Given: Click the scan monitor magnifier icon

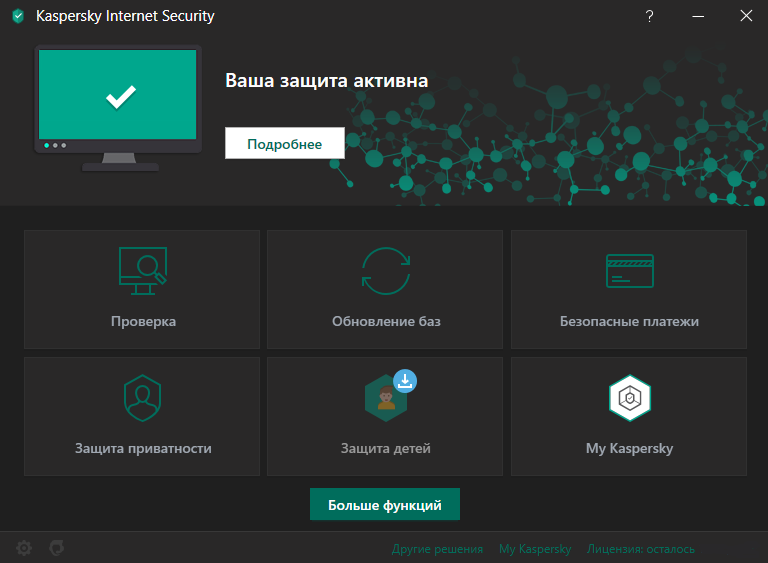Looking at the screenshot, I should (143, 270).
